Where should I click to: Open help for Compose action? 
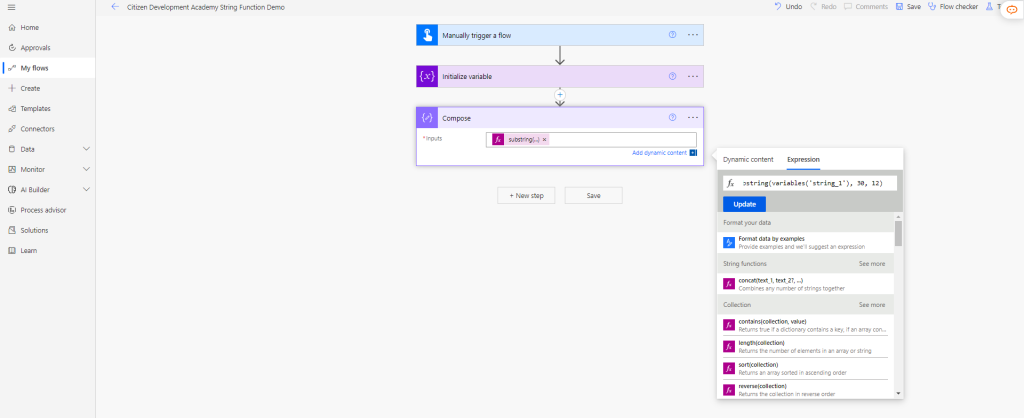673,118
